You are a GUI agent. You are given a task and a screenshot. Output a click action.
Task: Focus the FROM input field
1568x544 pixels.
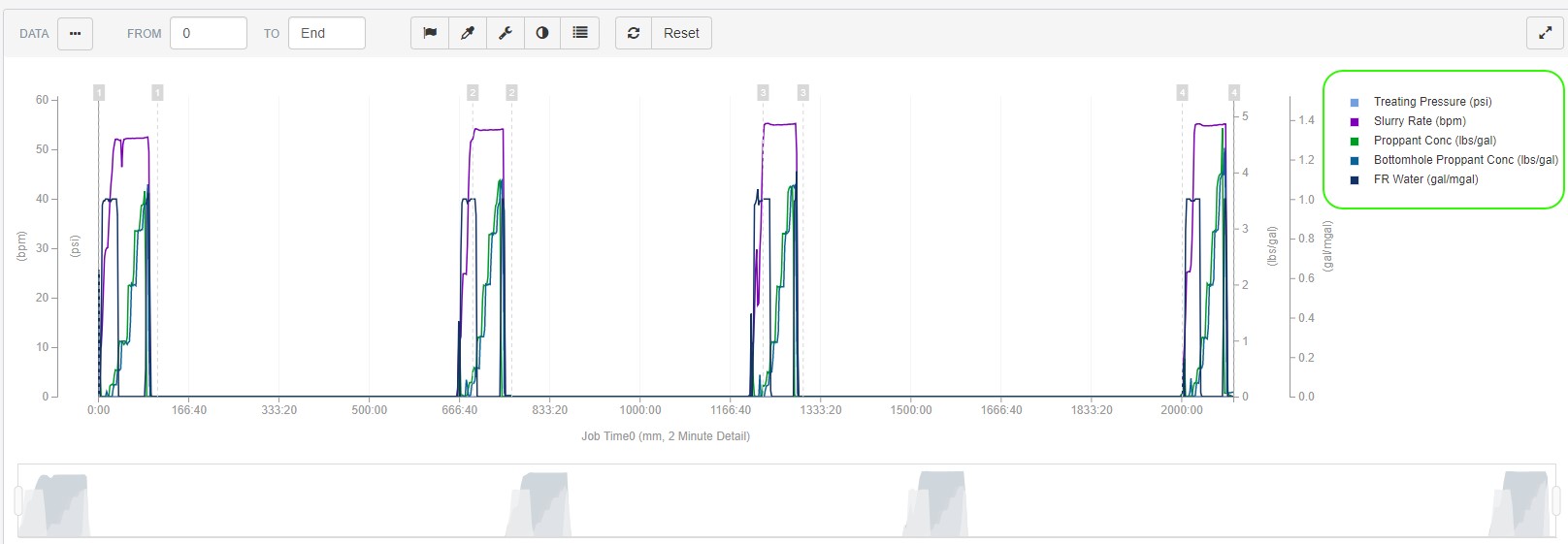click(x=209, y=33)
